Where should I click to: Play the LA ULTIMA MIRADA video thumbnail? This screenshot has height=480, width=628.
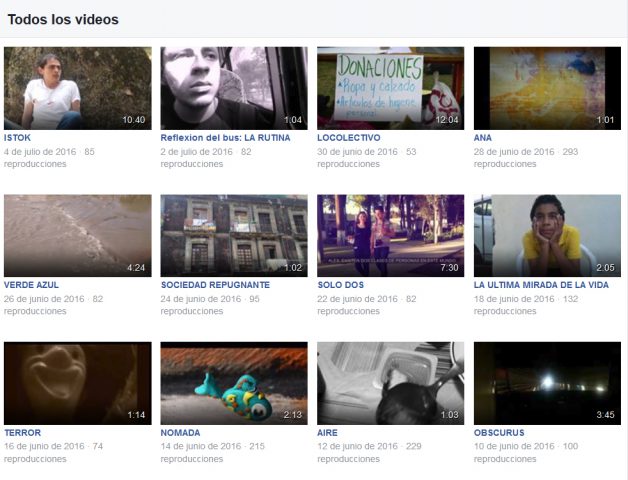click(547, 235)
